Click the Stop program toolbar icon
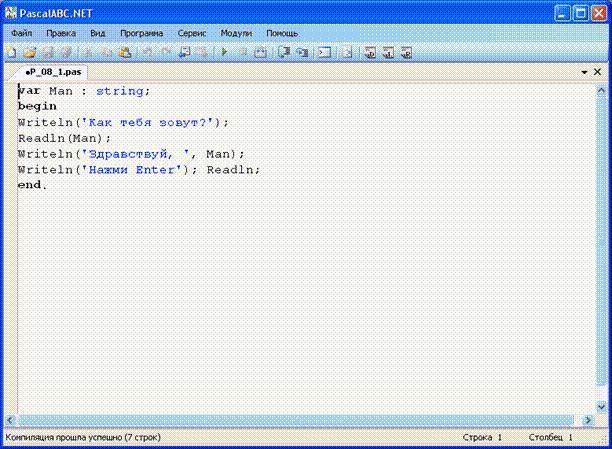612x449 pixels. tap(243, 52)
